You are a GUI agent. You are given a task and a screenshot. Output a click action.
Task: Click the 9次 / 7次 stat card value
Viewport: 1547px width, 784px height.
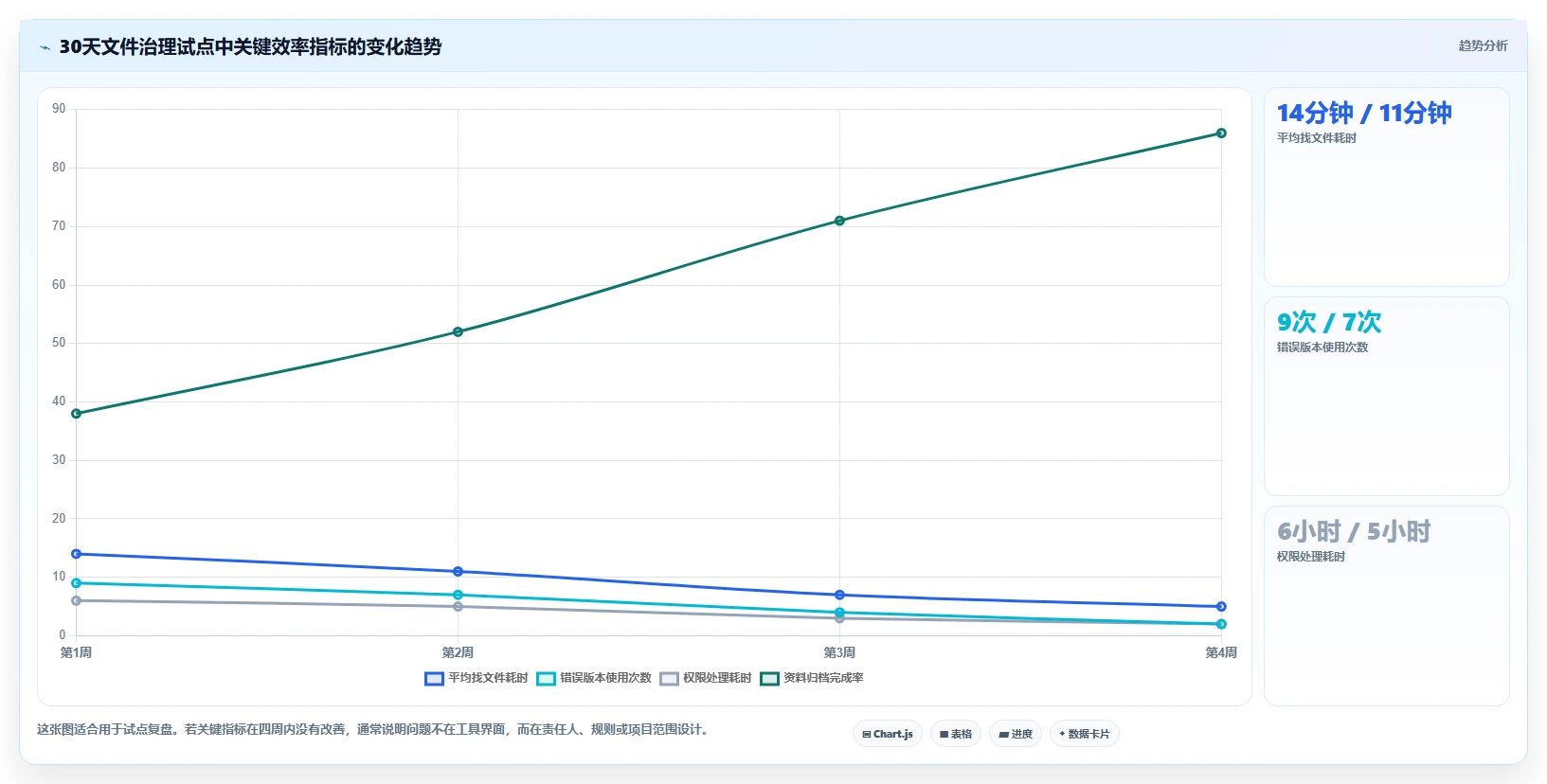(1329, 322)
